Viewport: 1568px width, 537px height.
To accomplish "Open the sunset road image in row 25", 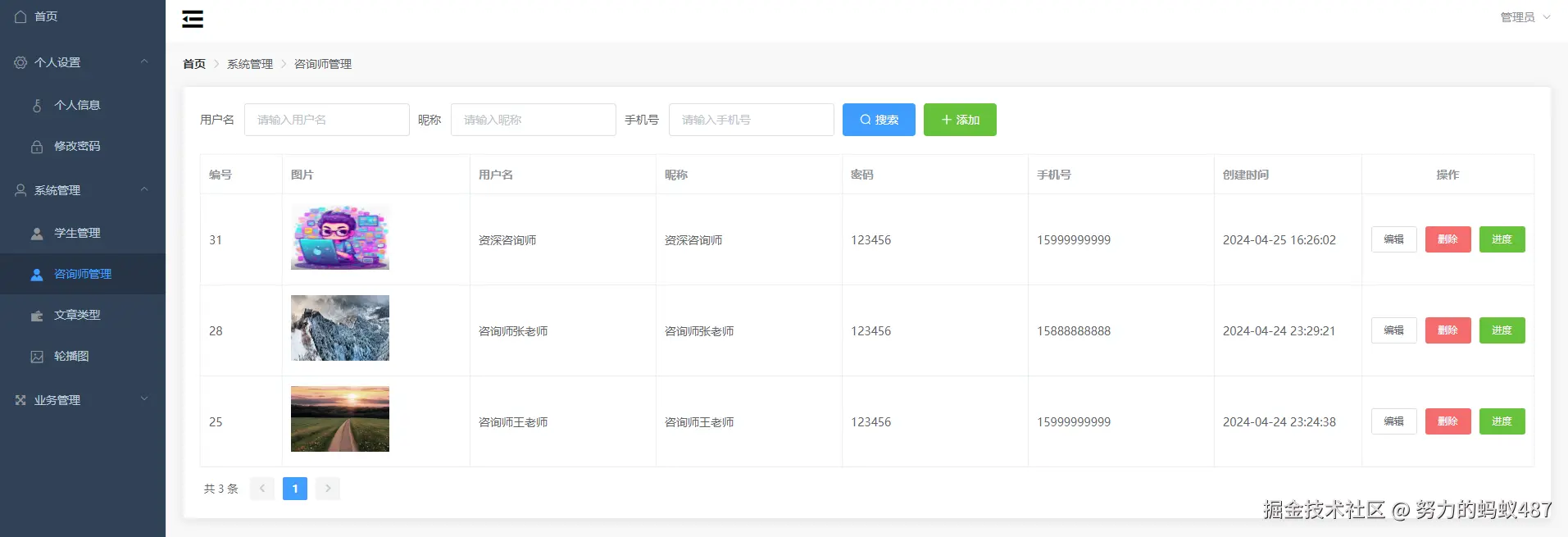I will tap(340, 419).
